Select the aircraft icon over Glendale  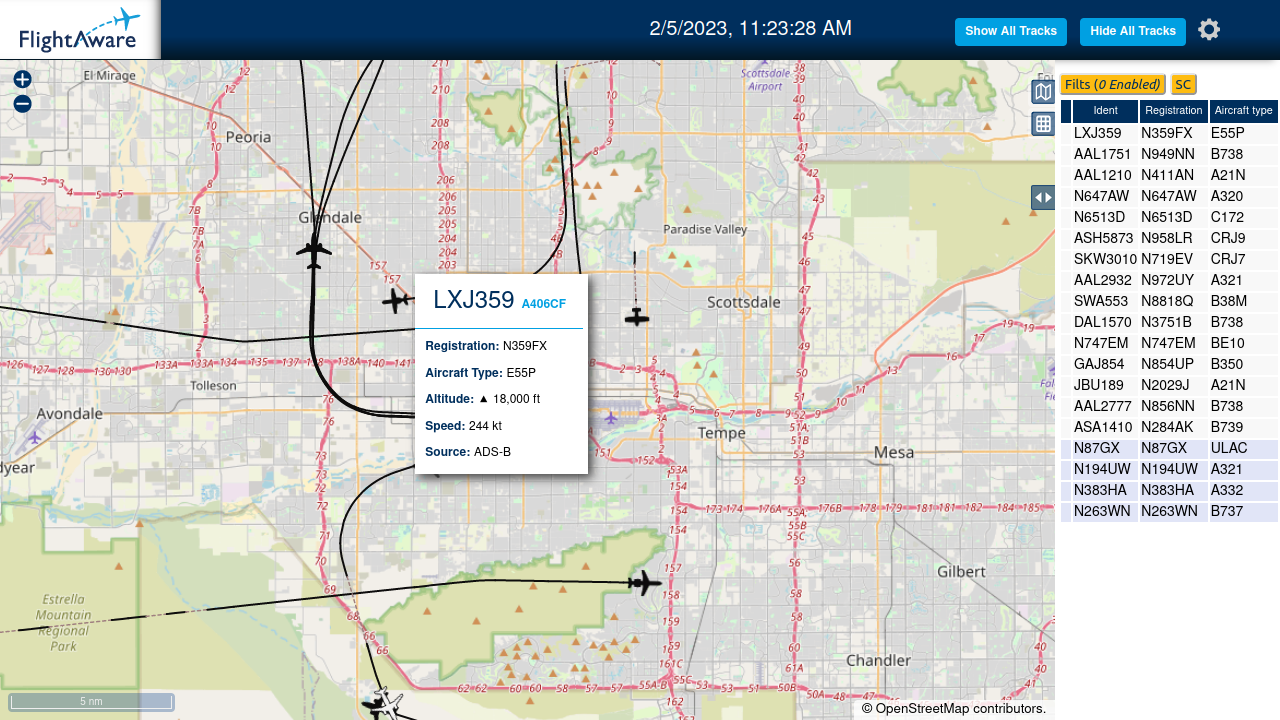click(x=314, y=249)
